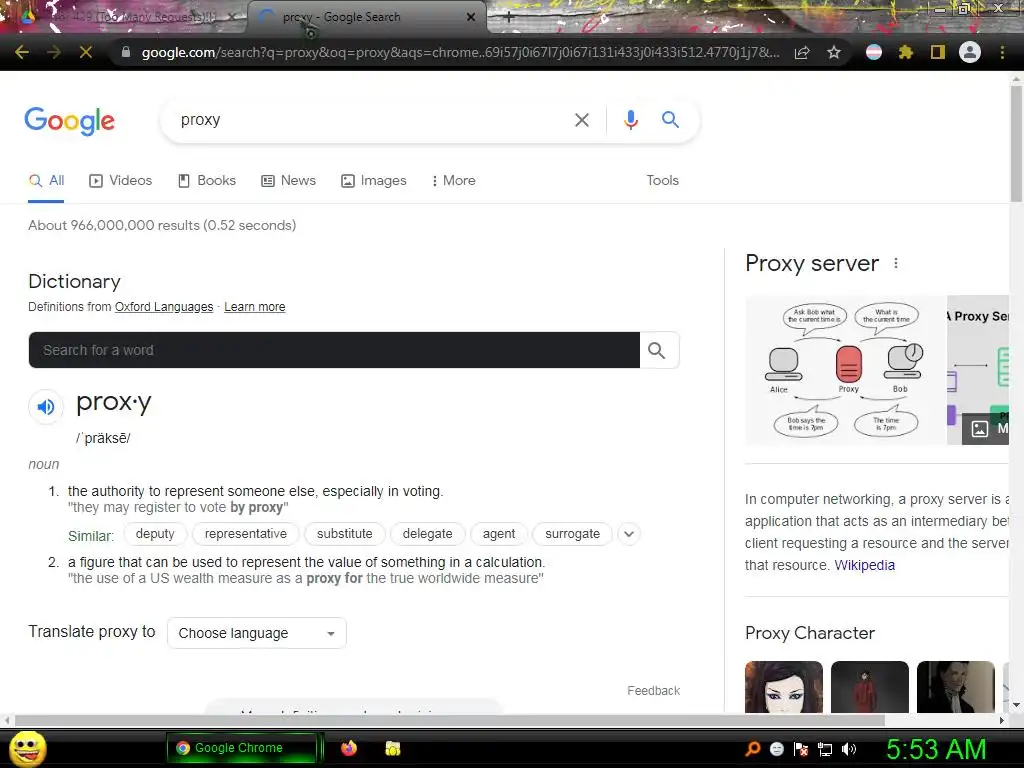
Task: Open the orange search tray icon
Action: 753,749
